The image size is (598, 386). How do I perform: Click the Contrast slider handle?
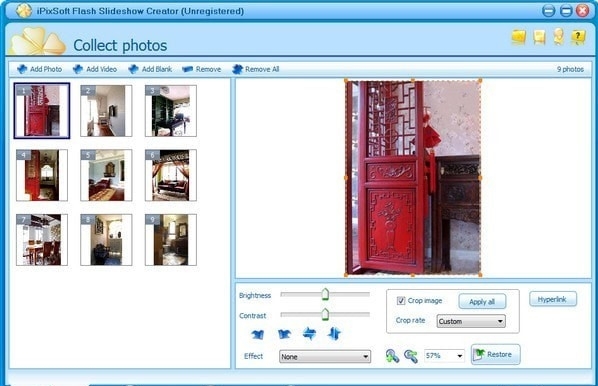click(x=325, y=314)
